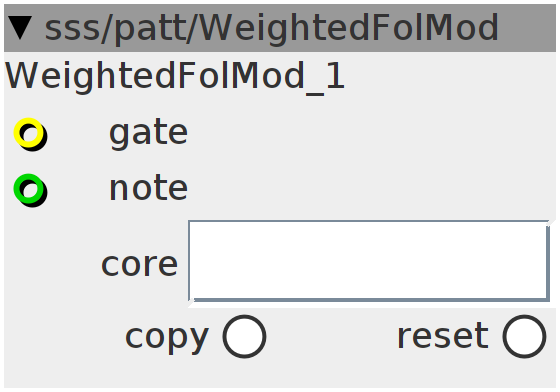This screenshot has width=560, height=392.
Task: Click blank space right of note label
Action: pyautogui.click(x=371, y=189)
